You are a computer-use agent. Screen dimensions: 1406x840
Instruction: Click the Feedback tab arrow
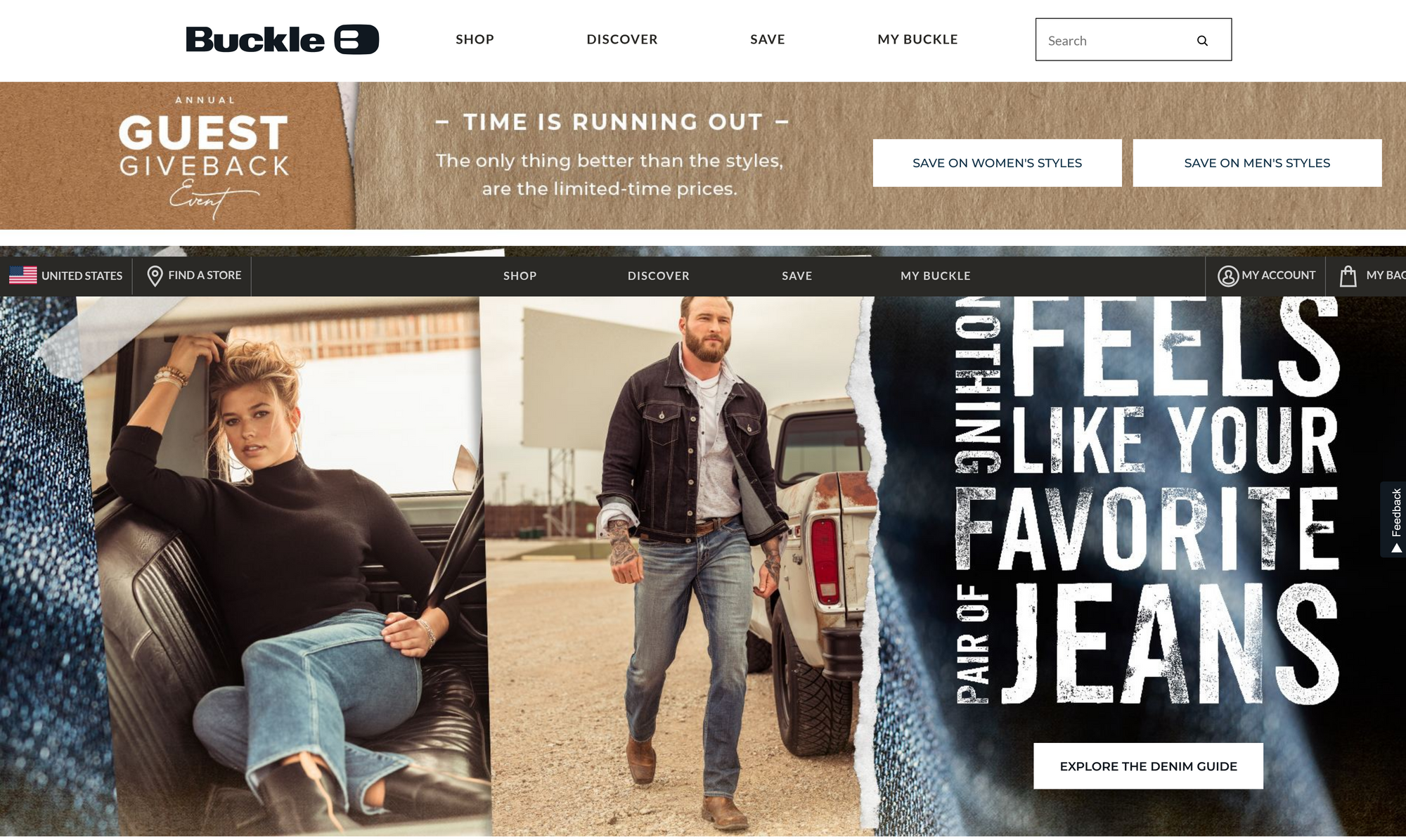coord(1396,548)
